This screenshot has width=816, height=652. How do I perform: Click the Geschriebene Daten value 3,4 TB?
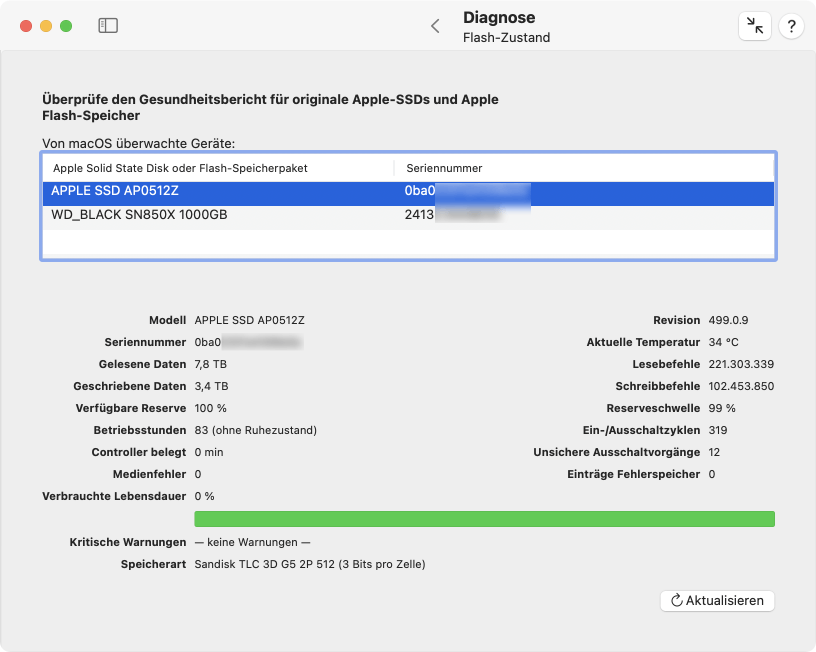point(211,386)
